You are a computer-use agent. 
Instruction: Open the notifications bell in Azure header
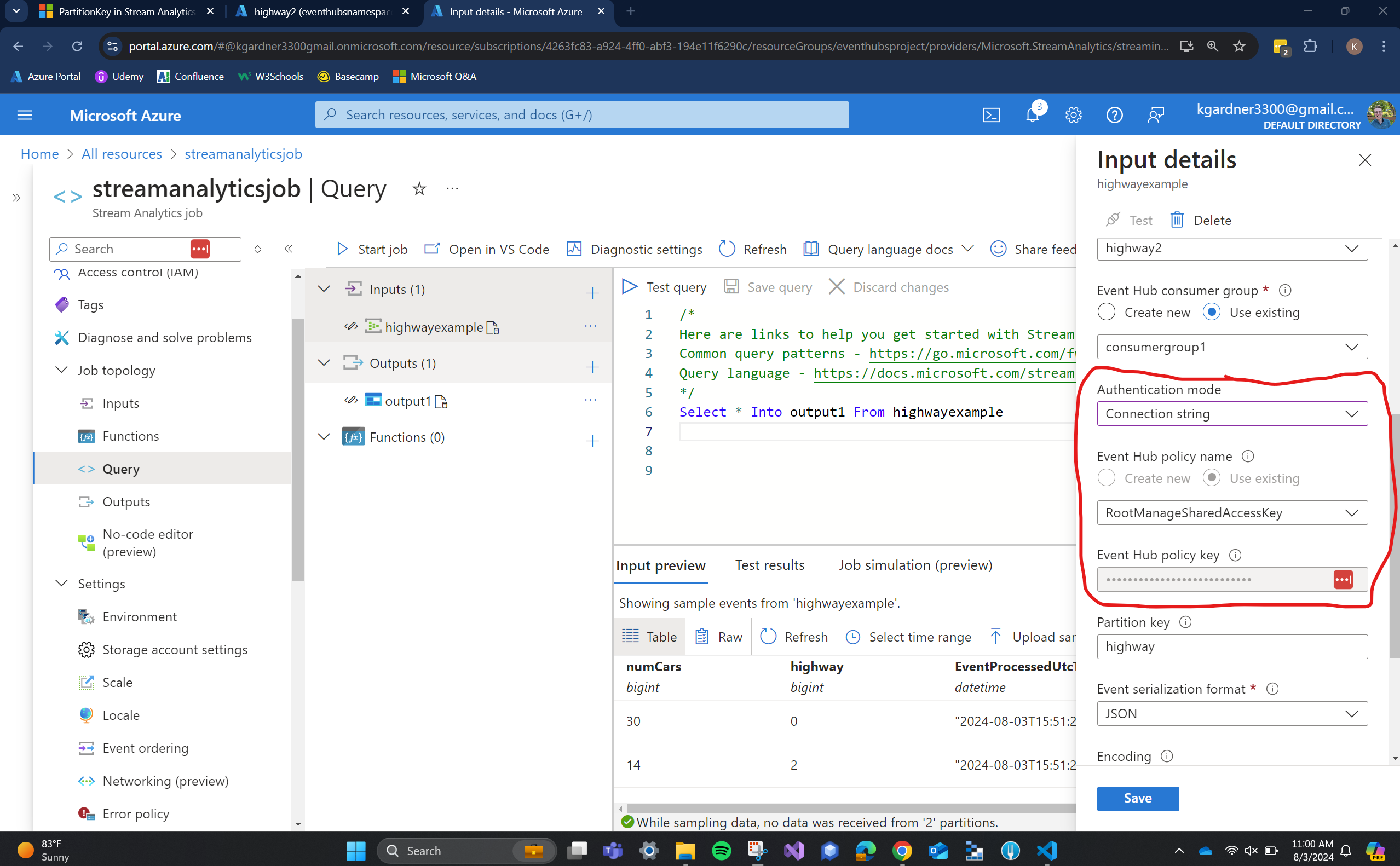pyautogui.click(x=1032, y=115)
